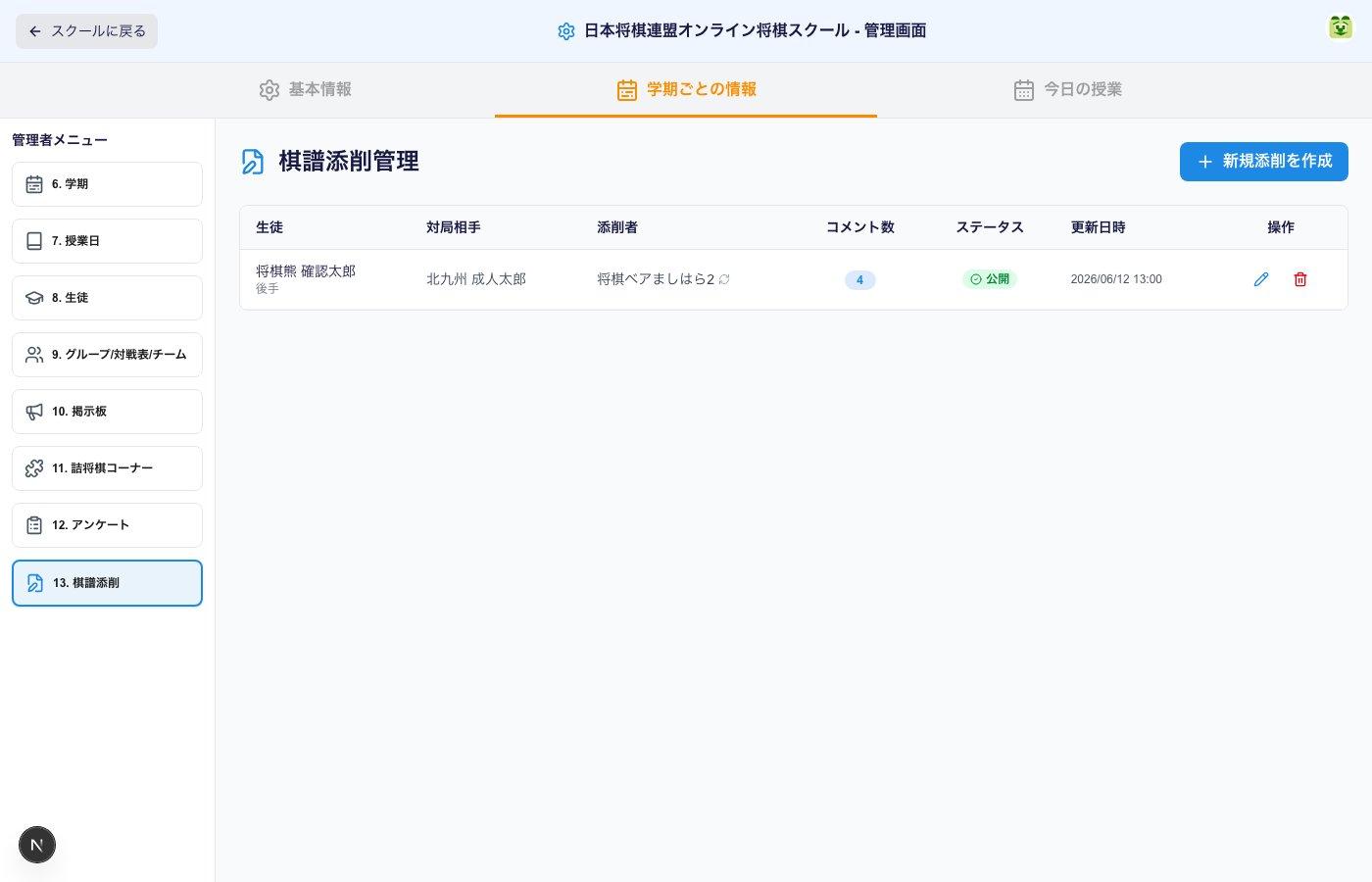Open the 今日の授業 tab
1372x882 pixels.
pyautogui.click(x=1067, y=89)
